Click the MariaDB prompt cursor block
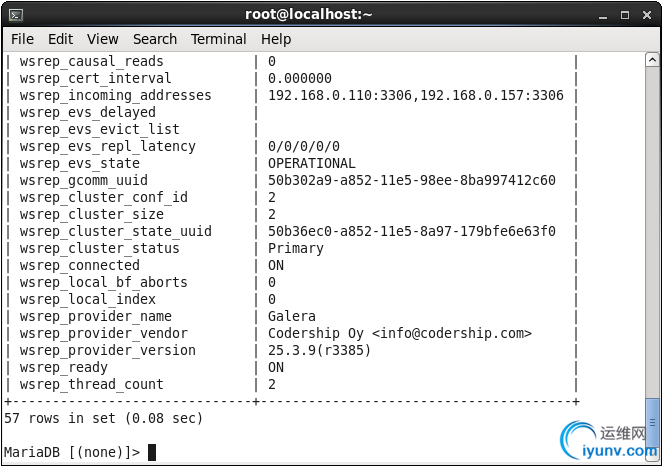This screenshot has width=663, height=467. click(152, 452)
